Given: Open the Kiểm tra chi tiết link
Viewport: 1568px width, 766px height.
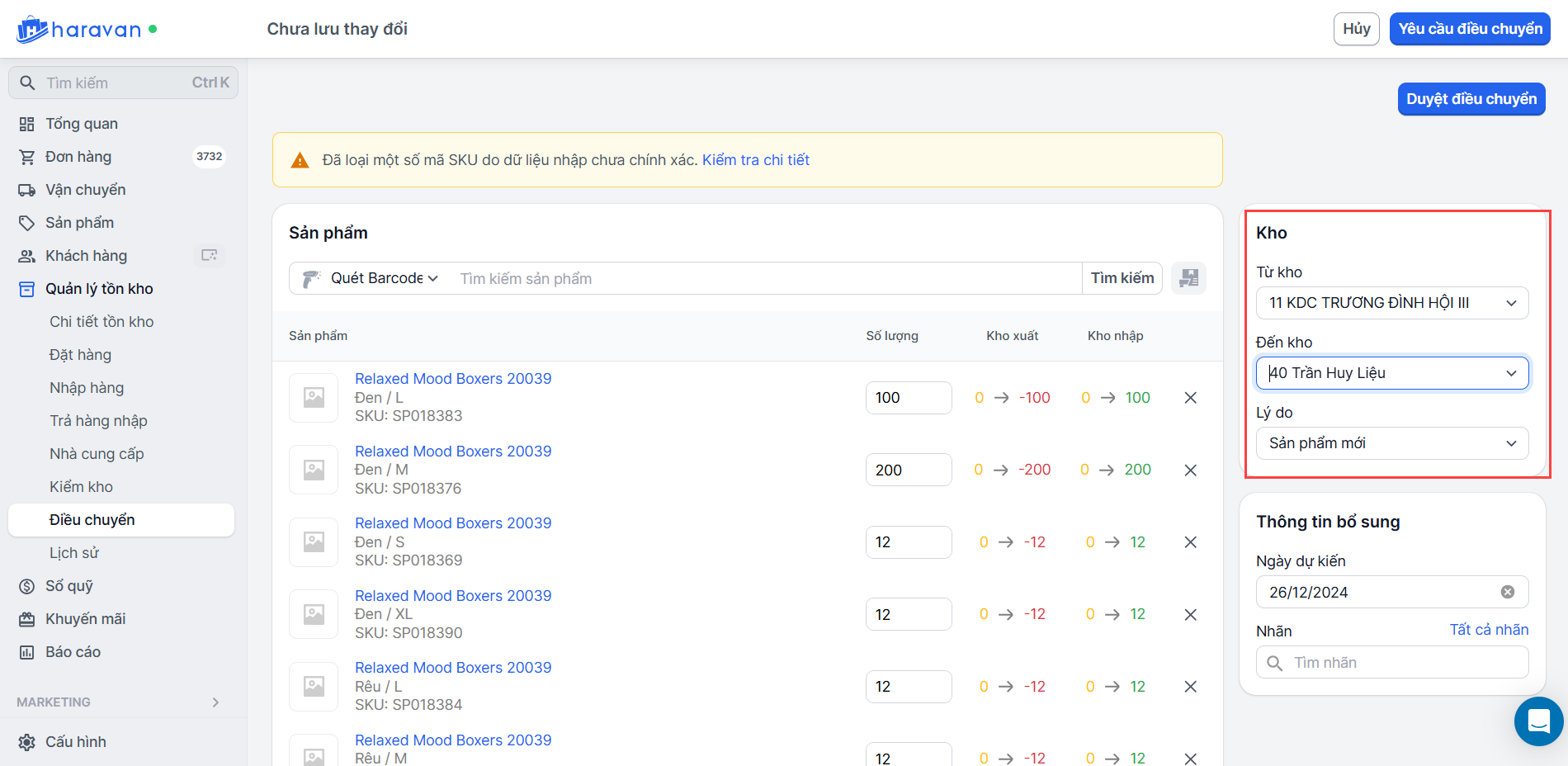Looking at the screenshot, I should click(755, 160).
